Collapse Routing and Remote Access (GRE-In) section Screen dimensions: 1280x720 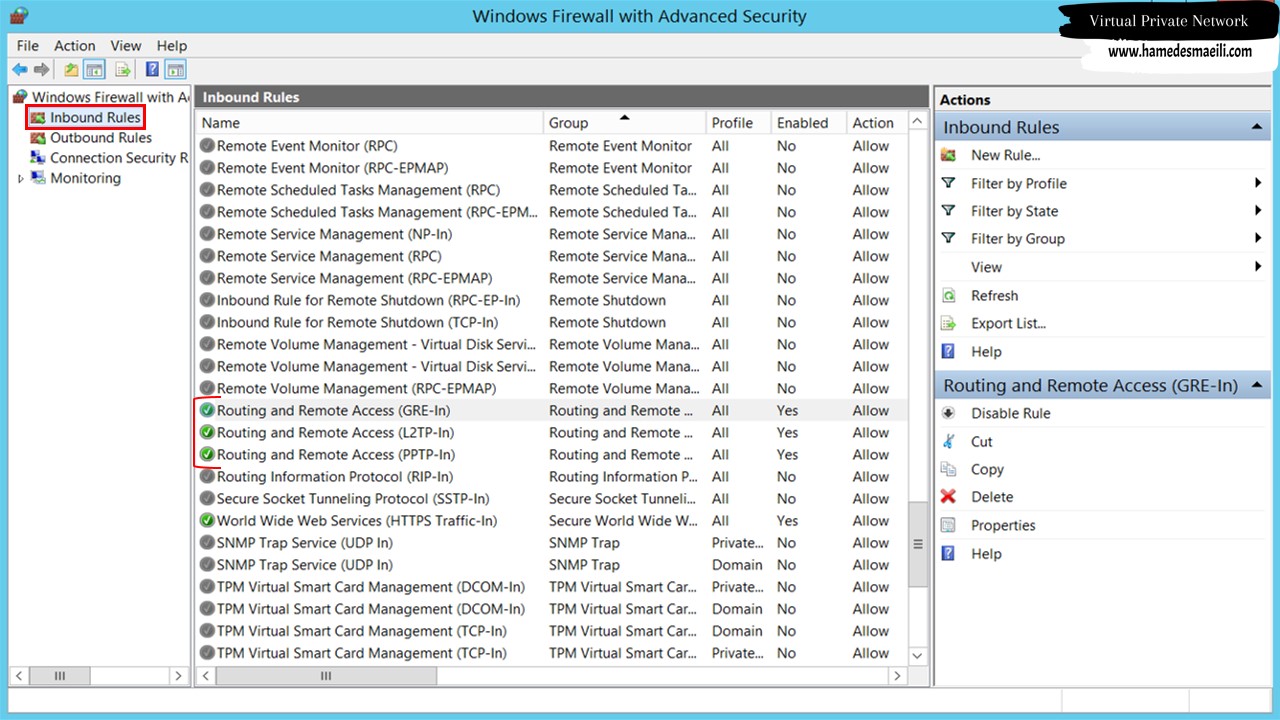(x=1256, y=385)
